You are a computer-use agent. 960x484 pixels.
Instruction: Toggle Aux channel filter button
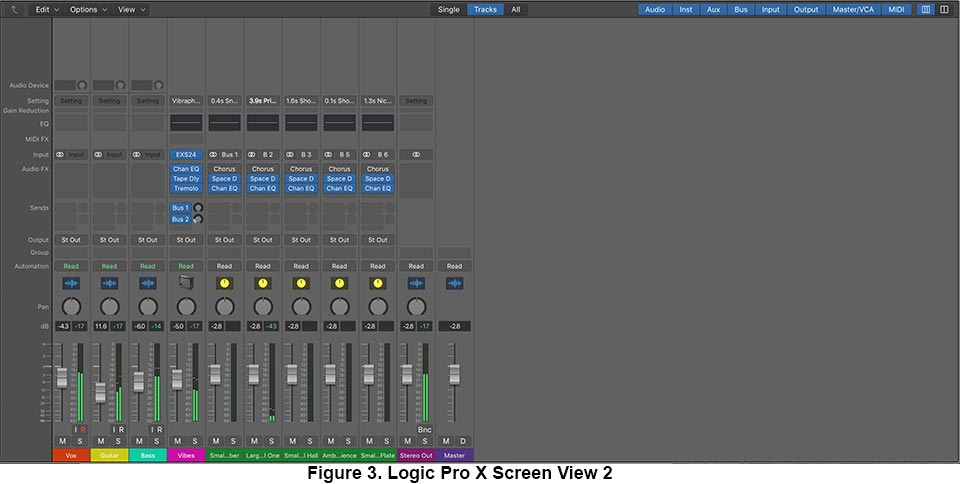click(713, 9)
